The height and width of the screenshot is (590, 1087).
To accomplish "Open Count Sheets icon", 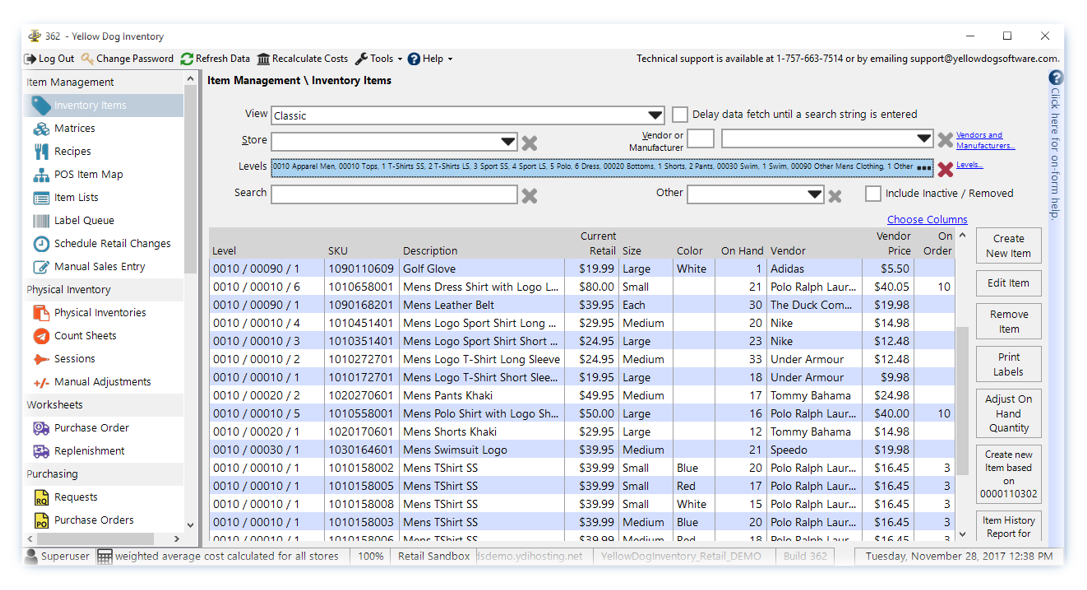I will [x=42, y=336].
